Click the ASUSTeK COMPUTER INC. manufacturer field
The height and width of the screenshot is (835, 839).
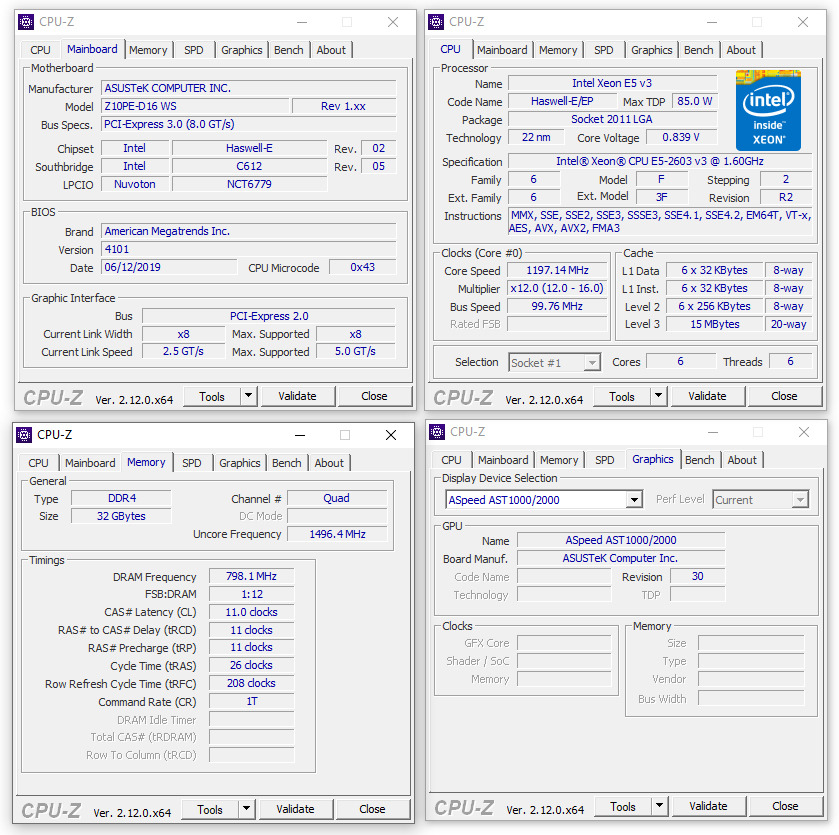pos(249,88)
